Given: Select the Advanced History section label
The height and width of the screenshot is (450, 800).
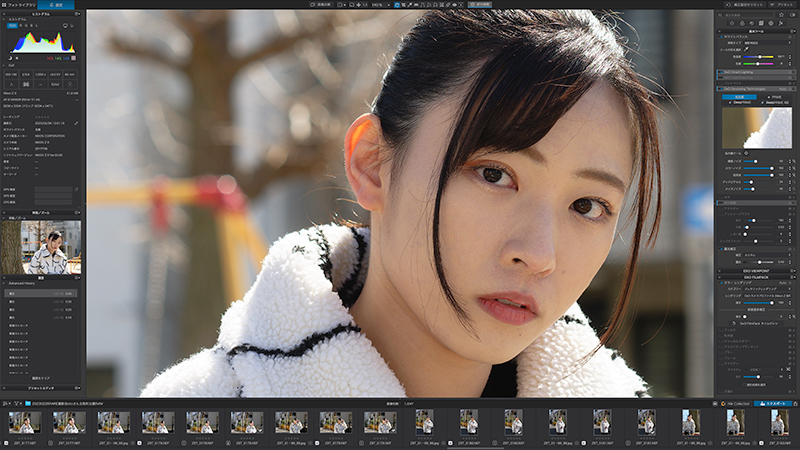Looking at the screenshot, I should [x=22, y=283].
